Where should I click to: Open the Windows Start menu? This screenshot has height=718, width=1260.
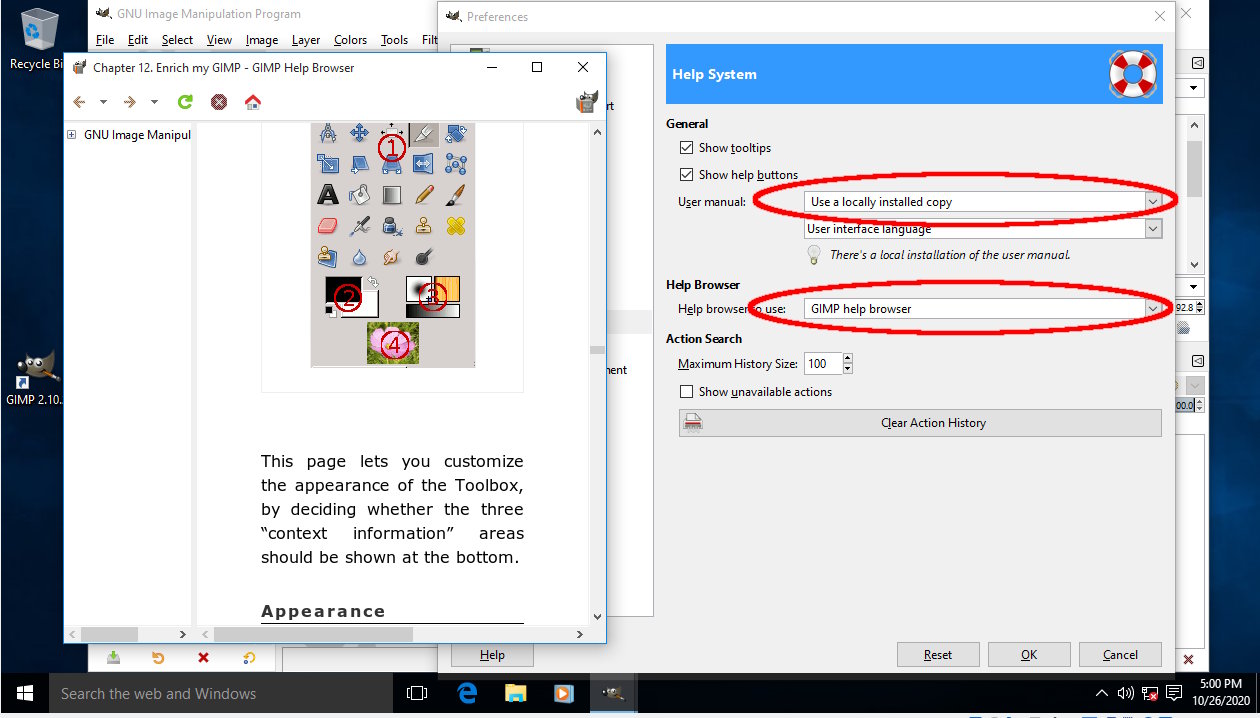tap(24, 693)
